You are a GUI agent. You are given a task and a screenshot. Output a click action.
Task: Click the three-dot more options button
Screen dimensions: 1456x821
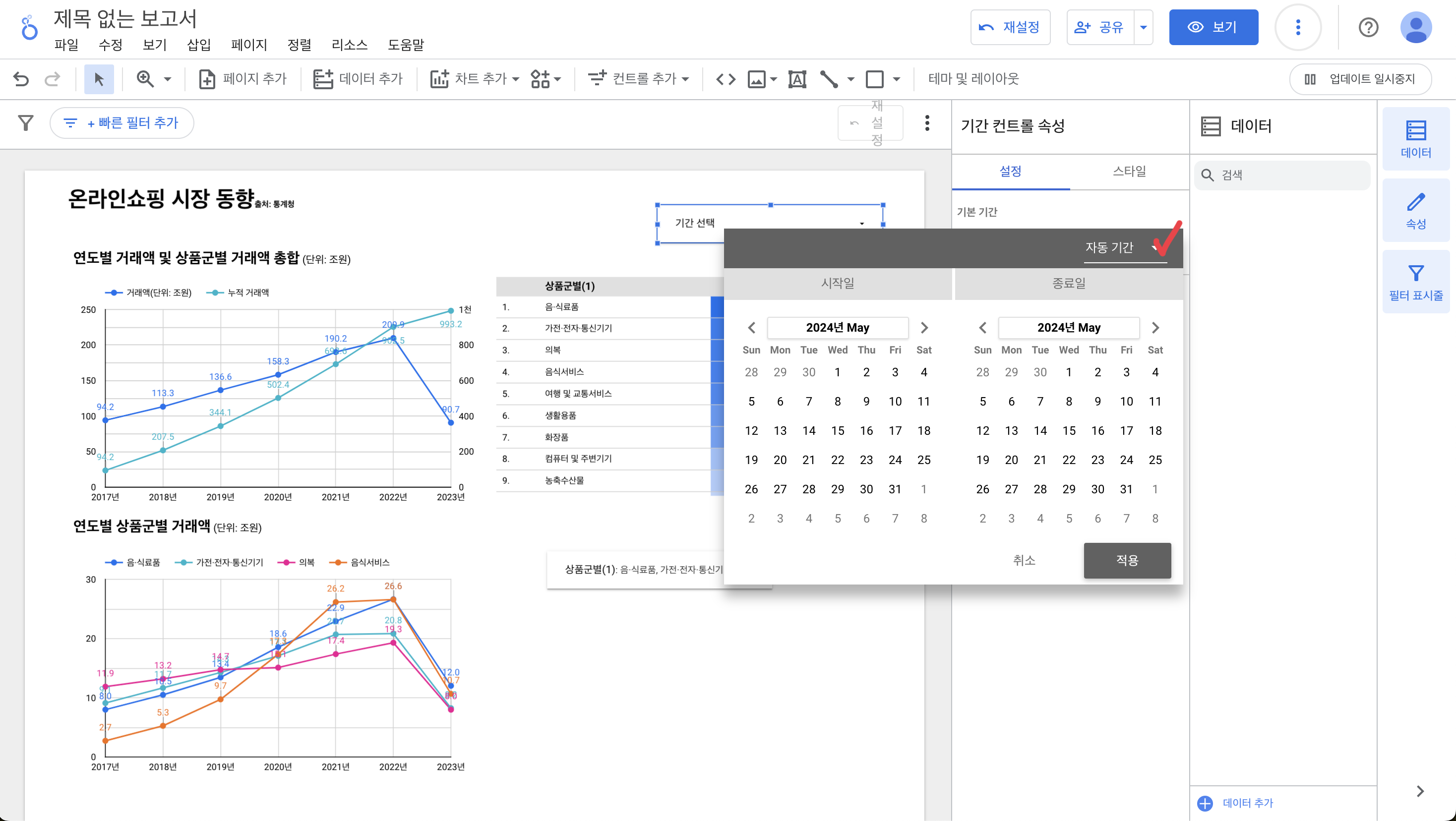tap(1298, 27)
